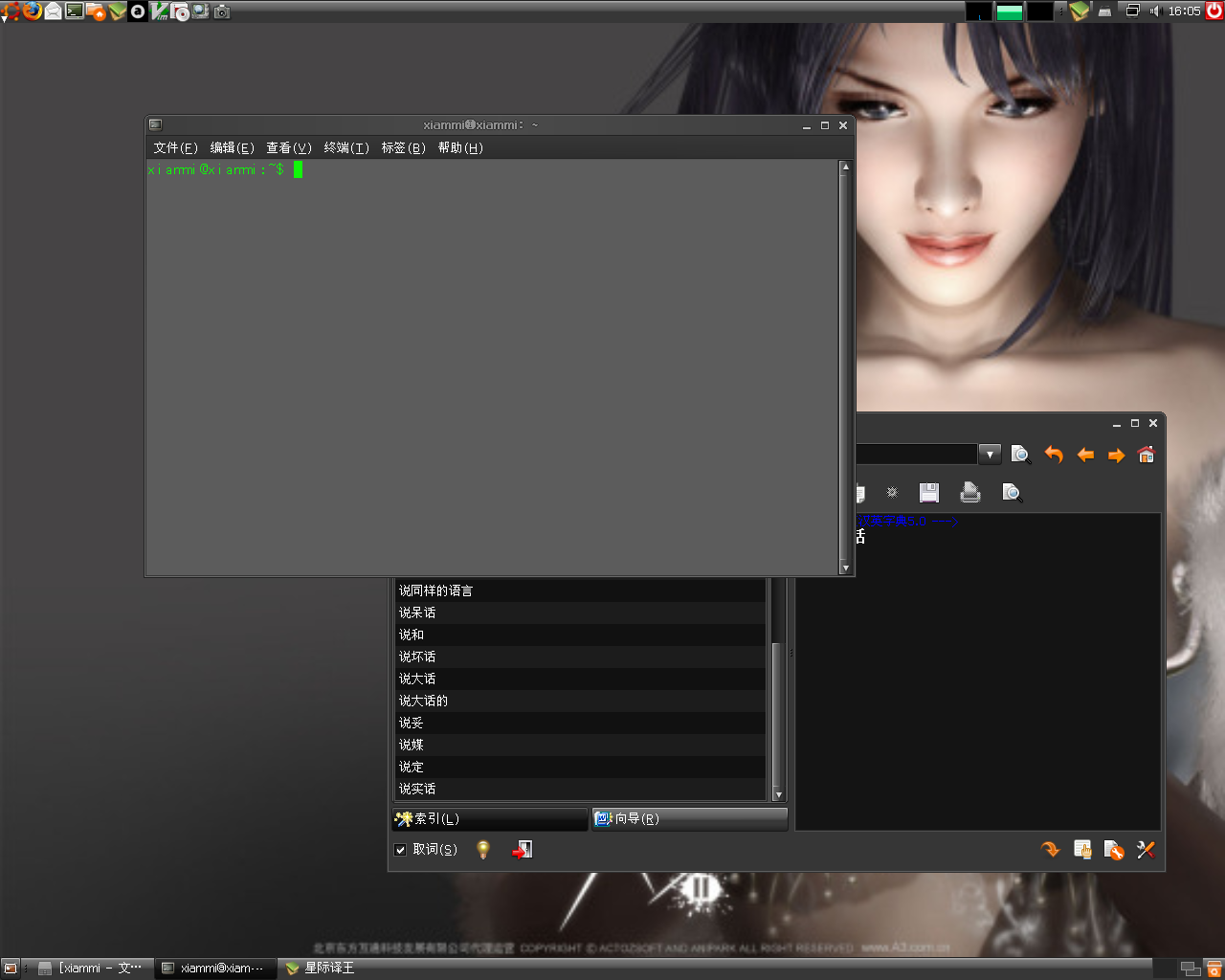
Task: Click the terminal window menu icon in titlebar
Action: tap(156, 124)
